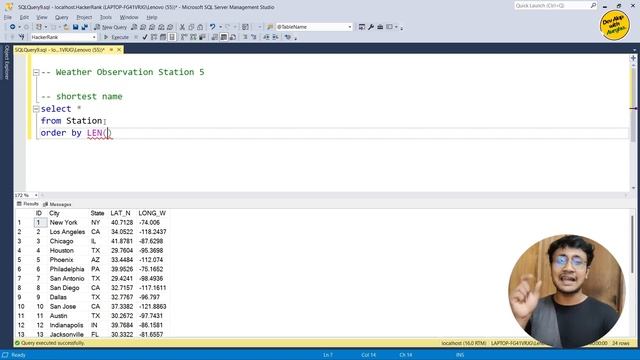Image resolution: width=640 pixels, height=360 pixels.
Task: Open the New Project dropdown arrow
Action: click(x=45, y=27)
